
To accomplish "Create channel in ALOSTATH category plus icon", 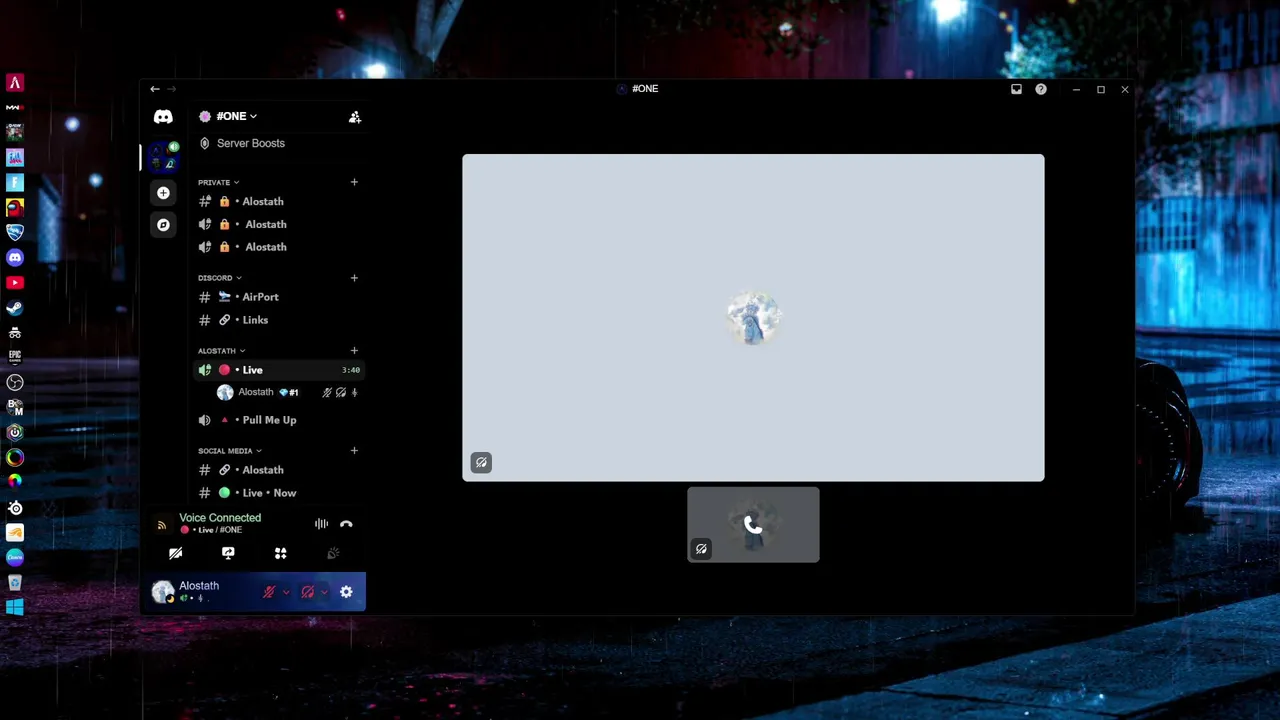I will coord(354,351).
